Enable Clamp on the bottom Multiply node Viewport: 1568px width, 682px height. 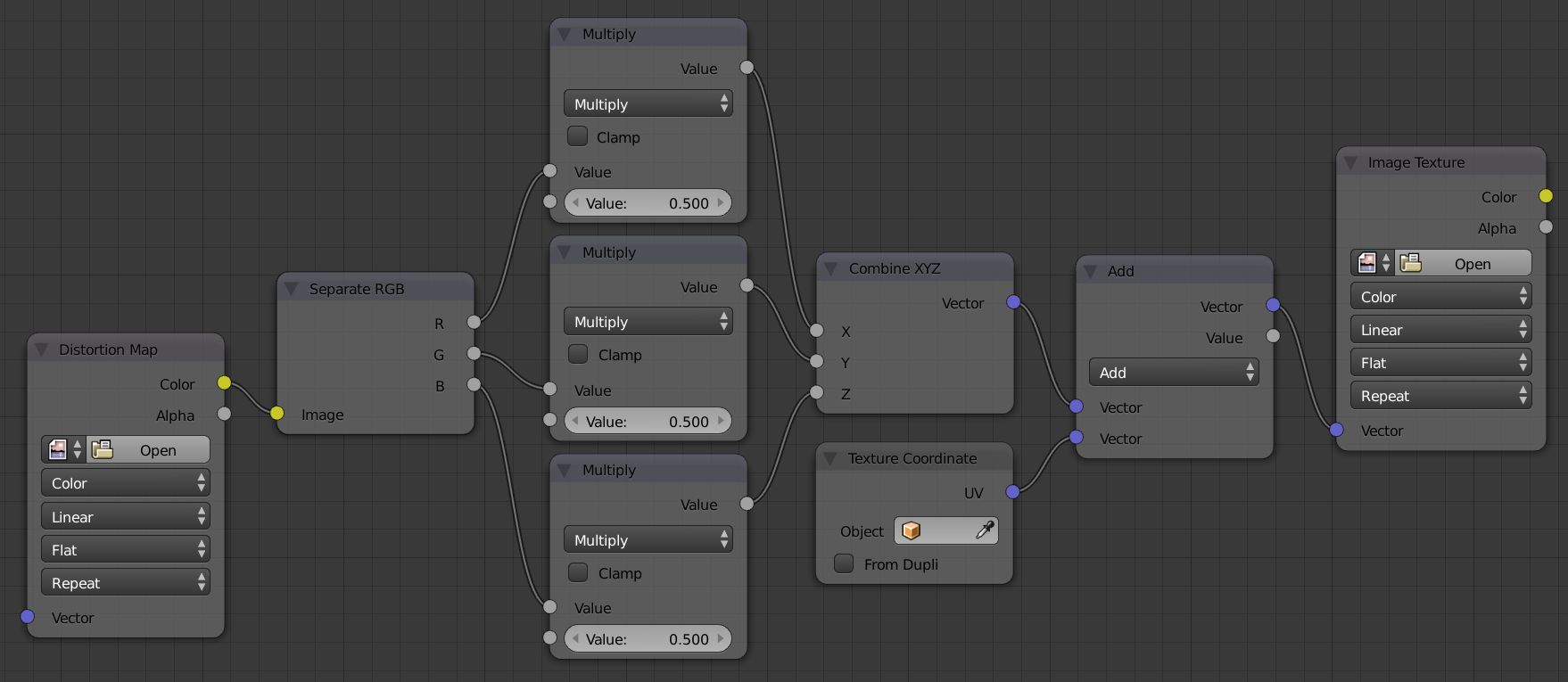point(578,571)
